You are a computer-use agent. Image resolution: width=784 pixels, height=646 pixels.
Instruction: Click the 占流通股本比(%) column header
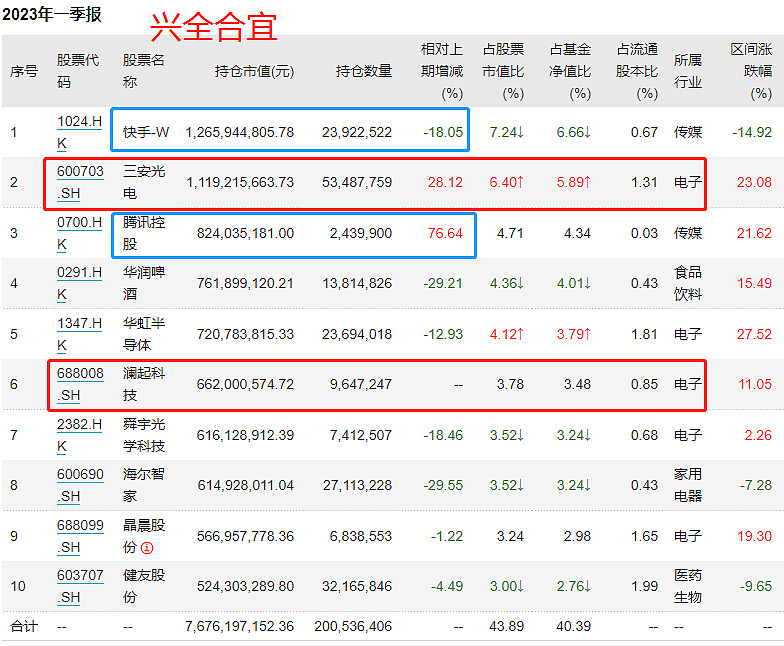pyautogui.click(x=637, y=71)
